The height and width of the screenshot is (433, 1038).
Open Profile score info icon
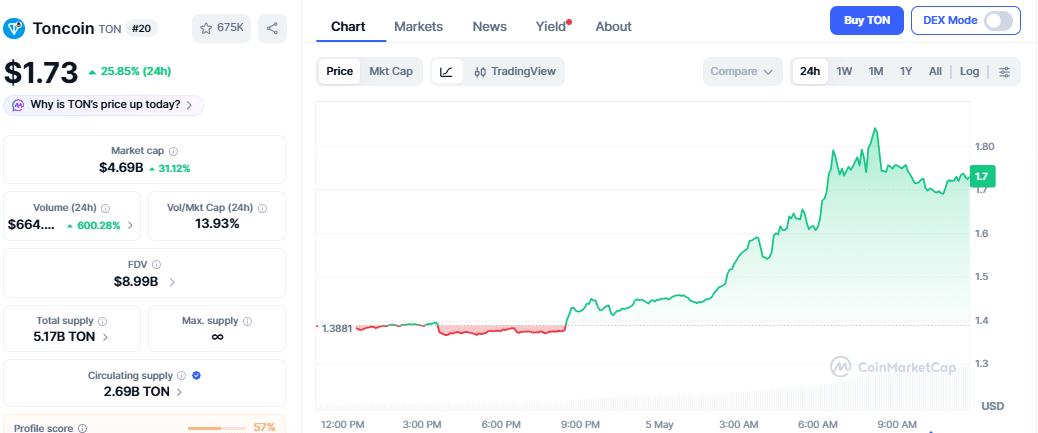(82, 428)
